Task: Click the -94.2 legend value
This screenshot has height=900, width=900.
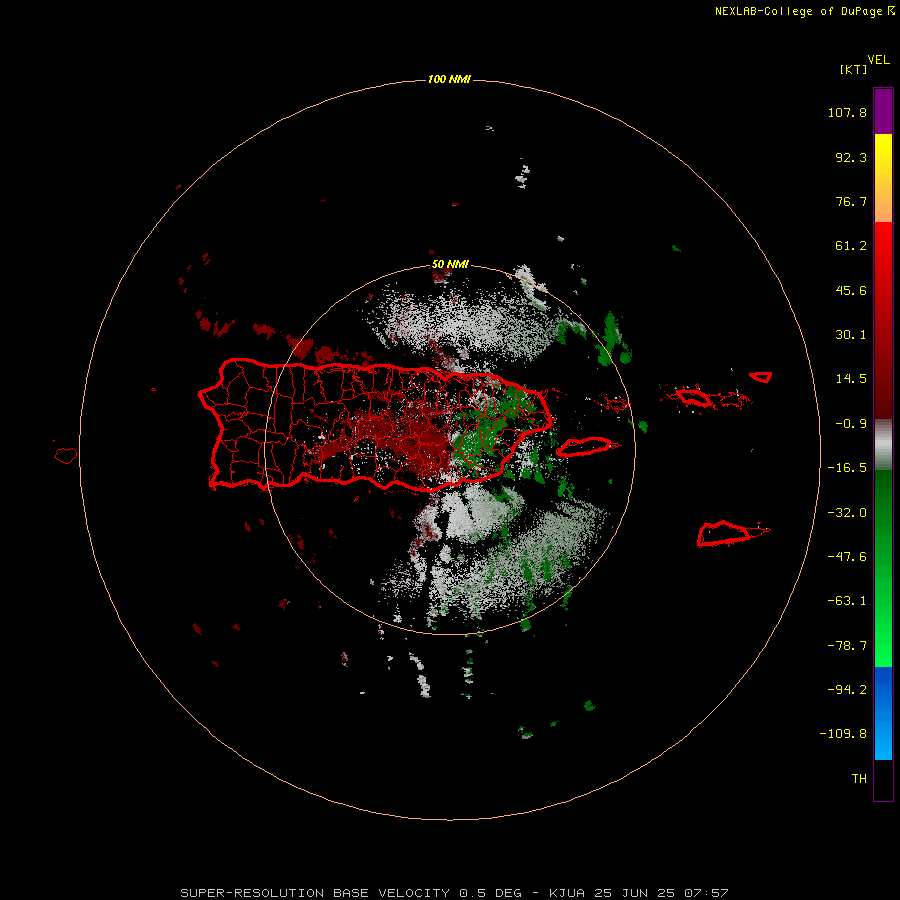Action: 847,690
